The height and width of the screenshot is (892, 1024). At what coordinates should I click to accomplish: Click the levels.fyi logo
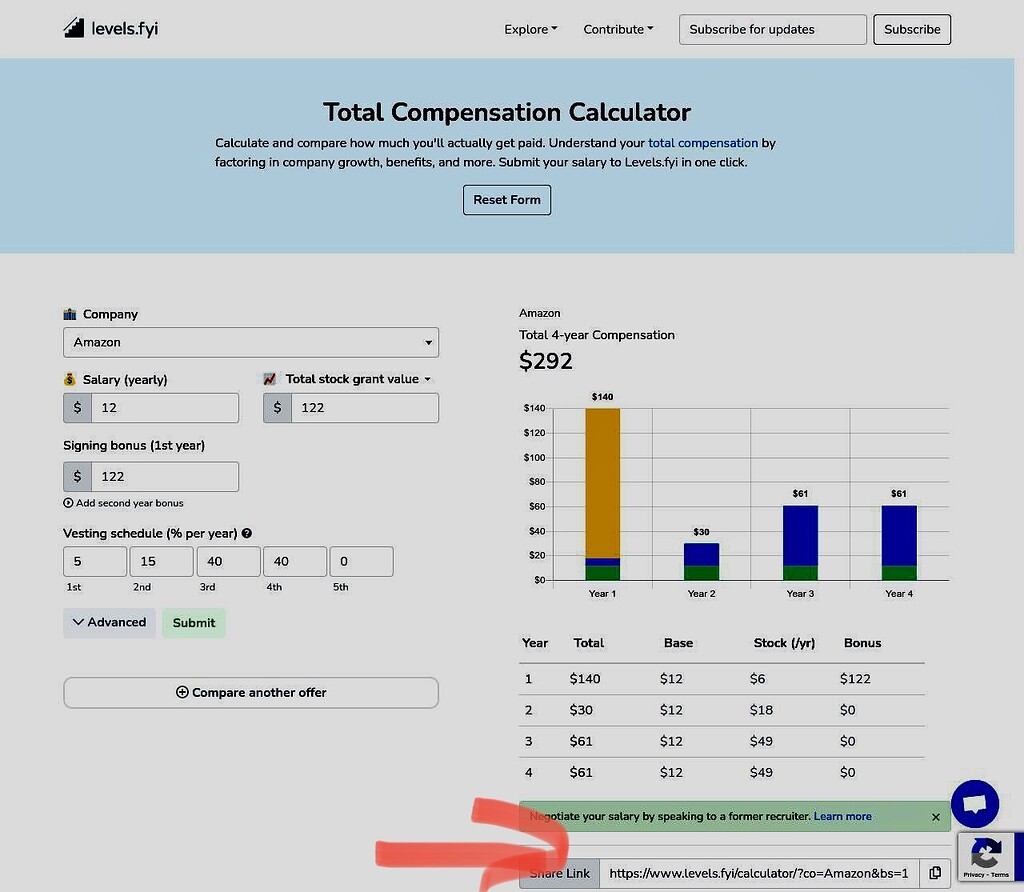pyautogui.click(x=110, y=29)
